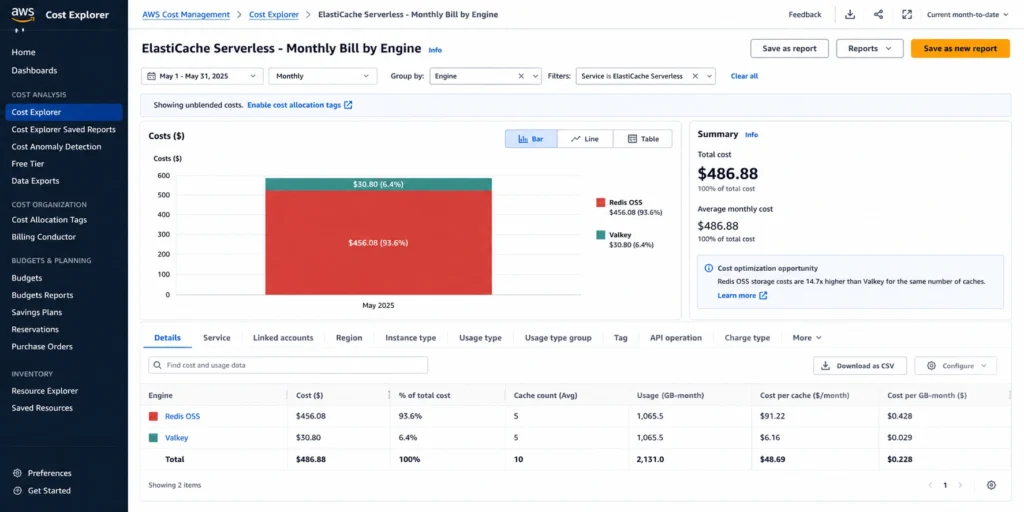Click the magnifier icon in the search field
Viewport: 1024px width, 512px height.
click(157, 365)
